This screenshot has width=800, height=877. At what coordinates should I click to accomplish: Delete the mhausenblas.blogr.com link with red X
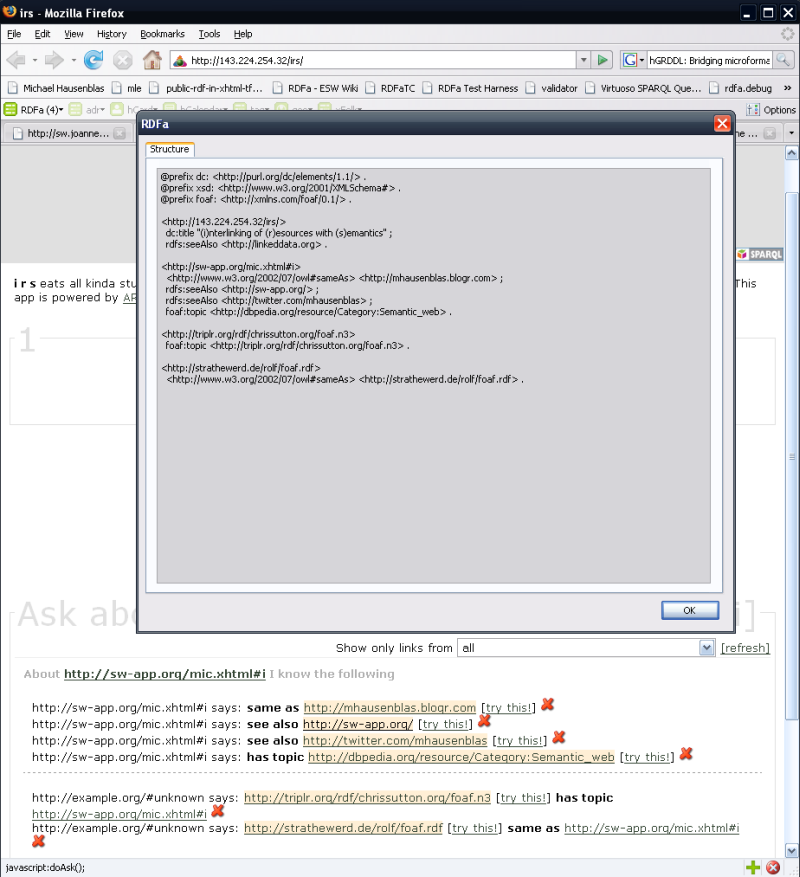pyautogui.click(x=546, y=705)
